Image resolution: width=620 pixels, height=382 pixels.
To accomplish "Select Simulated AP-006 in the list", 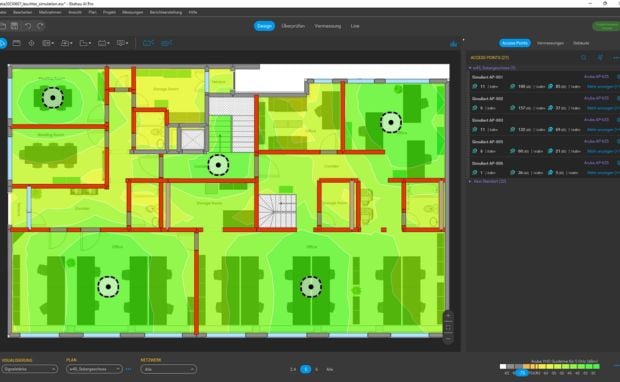I will pos(487,163).
